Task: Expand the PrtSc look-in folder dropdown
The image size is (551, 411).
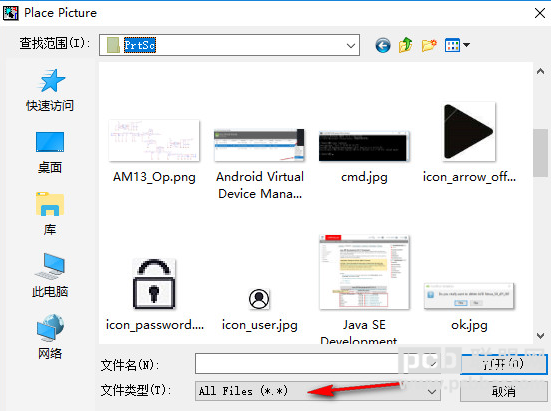Action: point(350,45)
